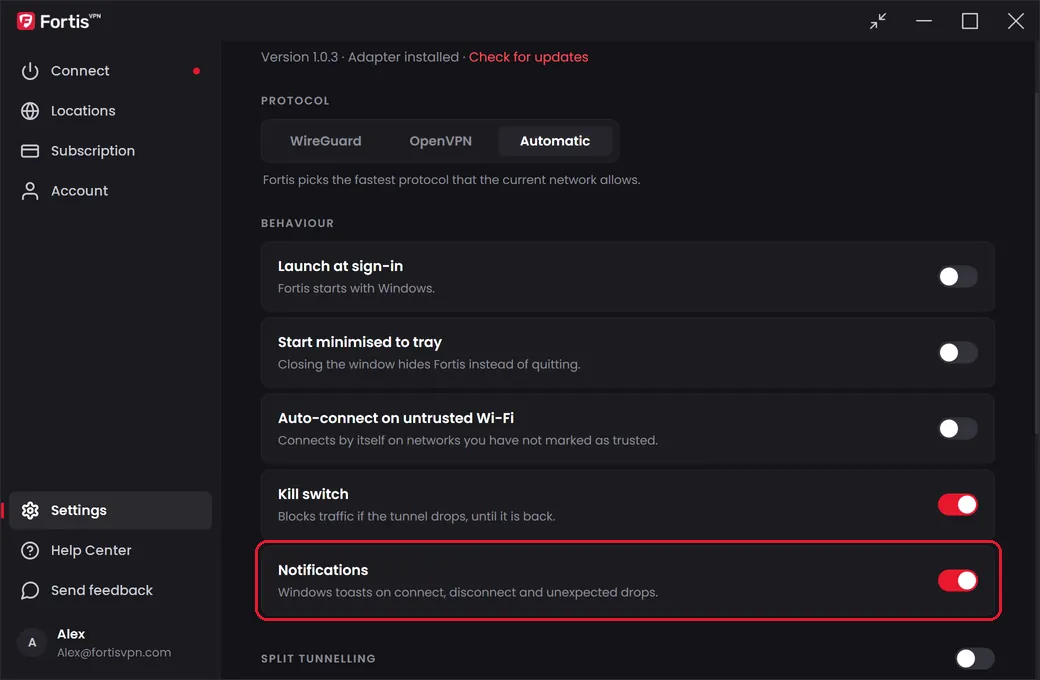Click the Send feedback speech bubble icon
This screenshot has height=680, width=1040.
pyautogui.click(x=30, y=590)
